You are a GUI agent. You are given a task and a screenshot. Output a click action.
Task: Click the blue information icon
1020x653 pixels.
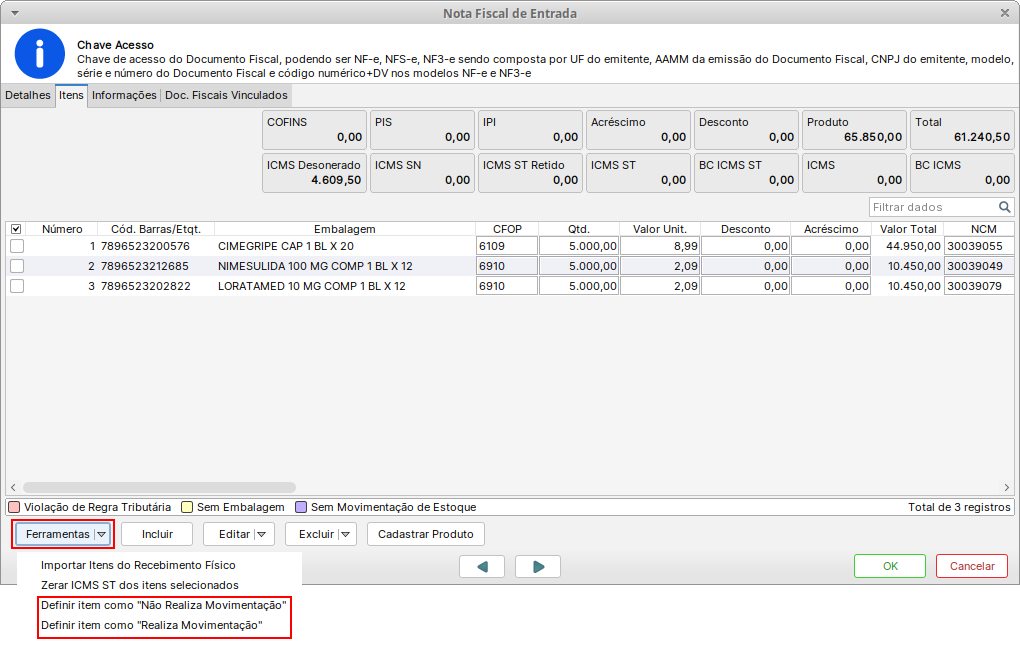(x=38, y=58)
